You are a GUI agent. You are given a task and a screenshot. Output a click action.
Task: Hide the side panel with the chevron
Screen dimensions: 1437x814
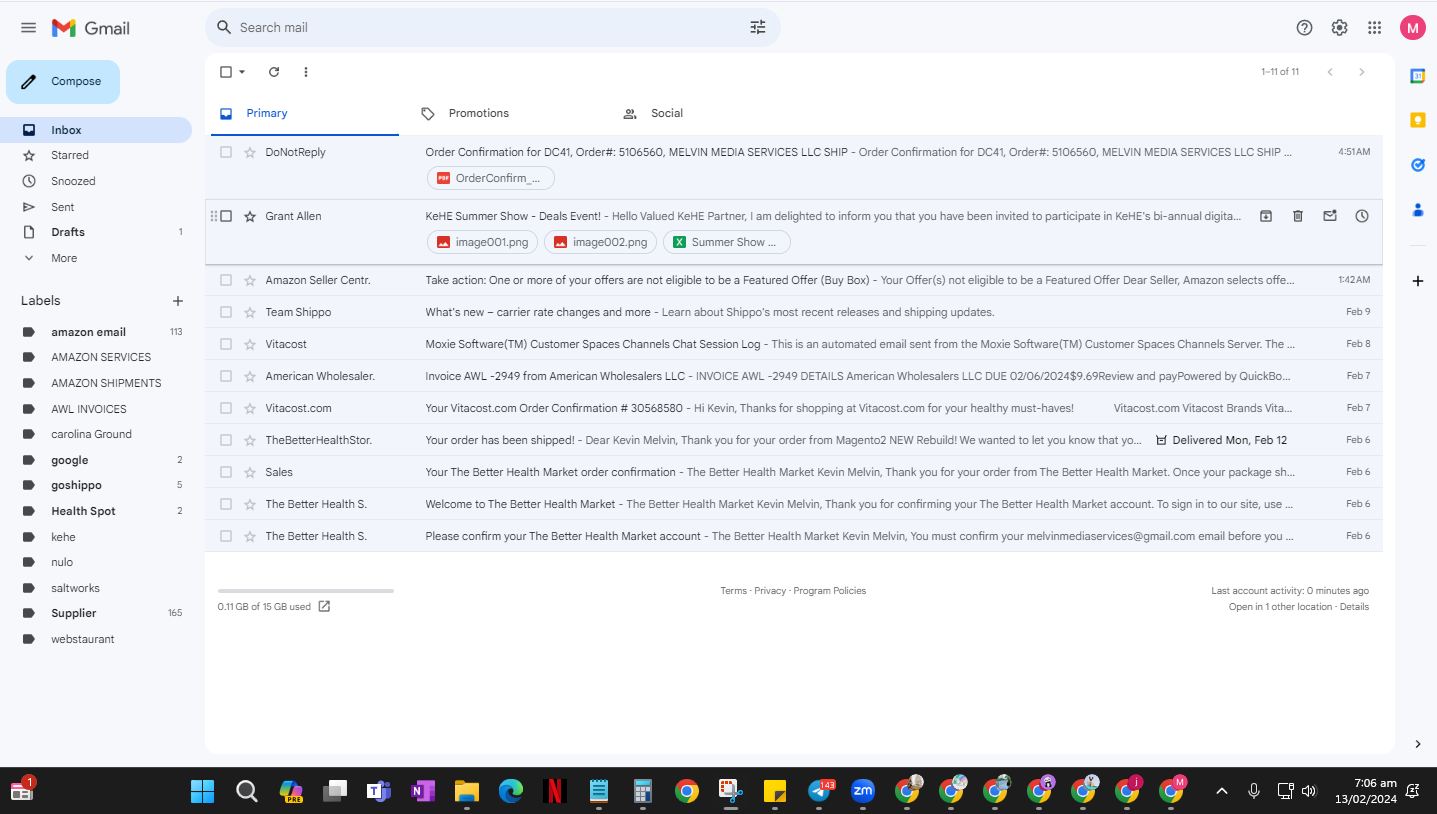click(x=1417, y=744)
